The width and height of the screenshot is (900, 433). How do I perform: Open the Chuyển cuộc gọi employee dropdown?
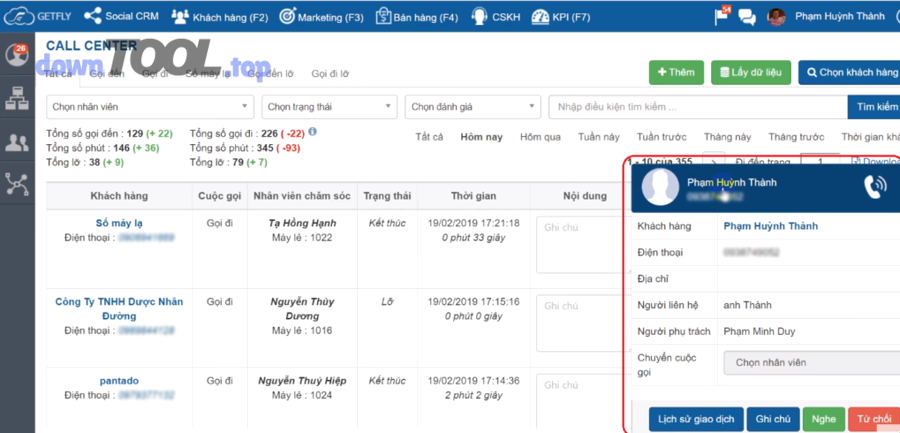tap(810, 362)
